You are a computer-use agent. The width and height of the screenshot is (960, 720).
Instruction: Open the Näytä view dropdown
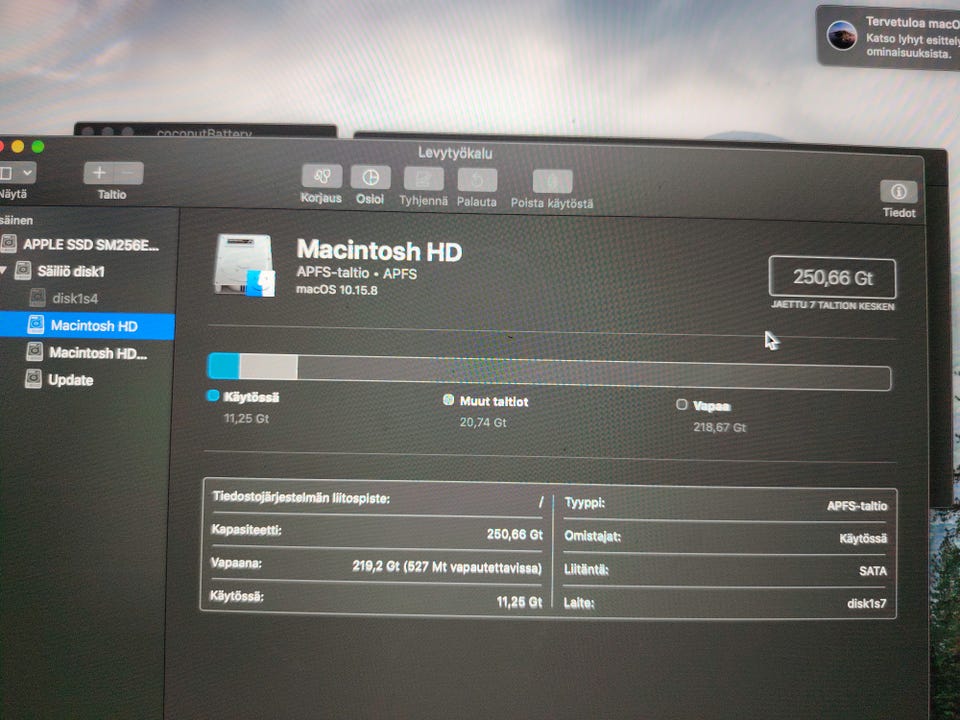tap(17, 173)
